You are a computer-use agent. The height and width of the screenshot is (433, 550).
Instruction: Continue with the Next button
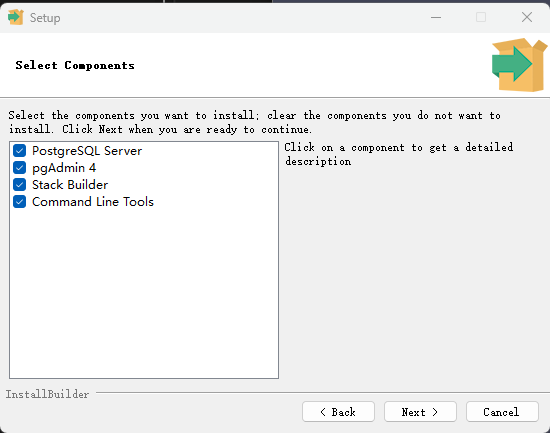[420, 412]
